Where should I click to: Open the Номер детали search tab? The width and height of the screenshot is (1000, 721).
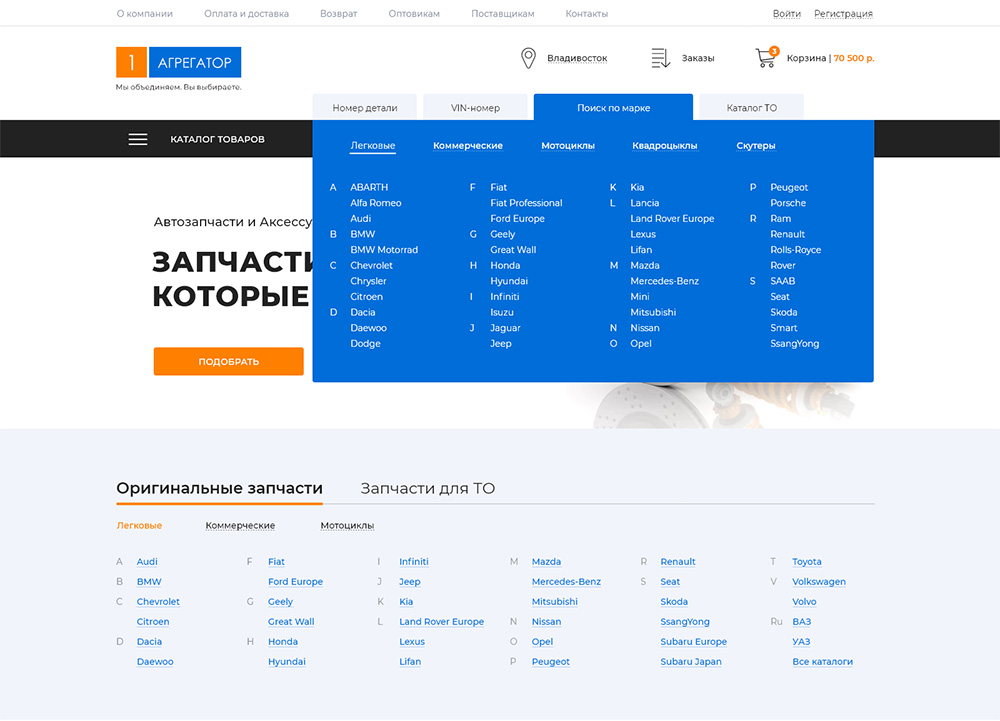point(365,108)
